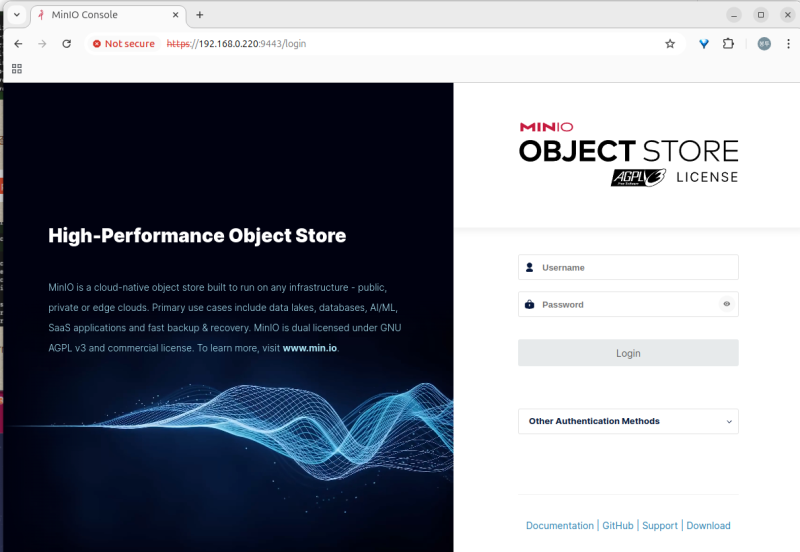Open the blue extension icon in the toolbar

click(x=704, y=44)
